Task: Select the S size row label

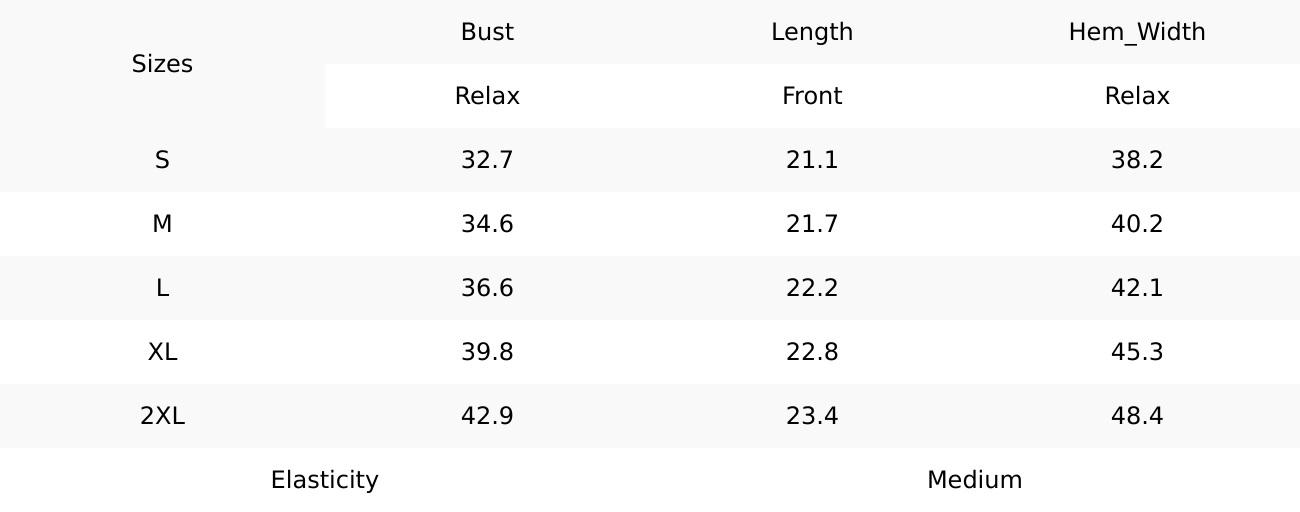Action: tap(162, 160)
